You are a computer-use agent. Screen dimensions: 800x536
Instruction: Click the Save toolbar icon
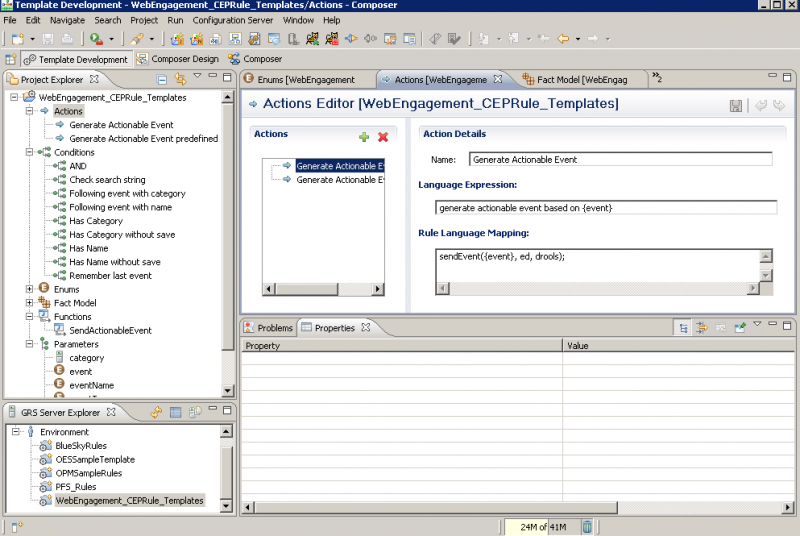point(48,39)
